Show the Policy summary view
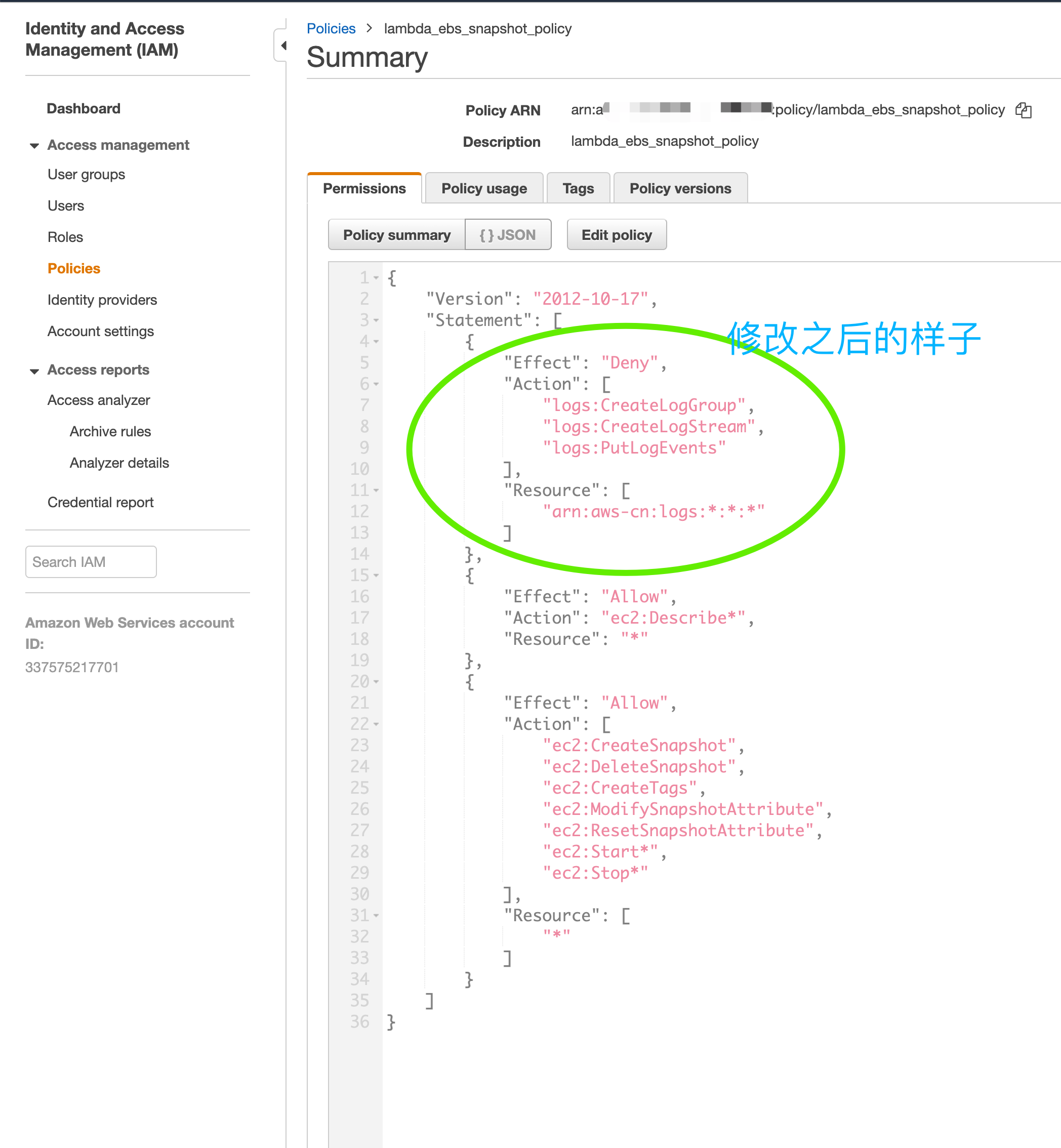The image size is (1061, 1148). pos(397,235)
